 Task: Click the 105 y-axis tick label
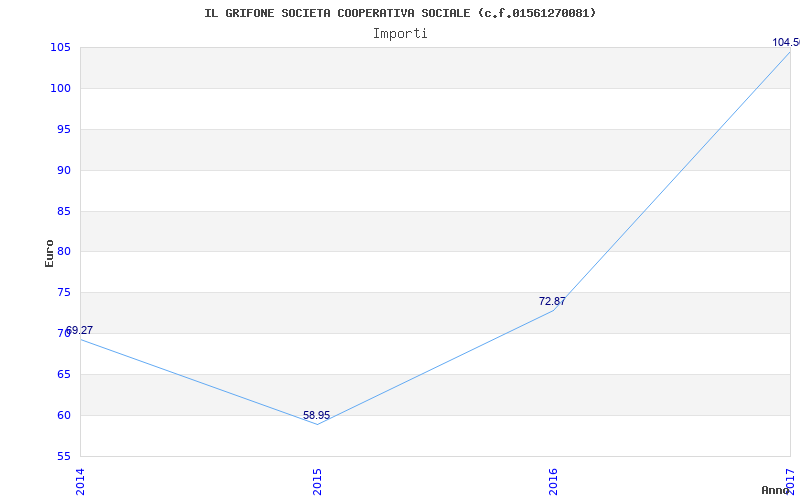click(x=60, y=47)
